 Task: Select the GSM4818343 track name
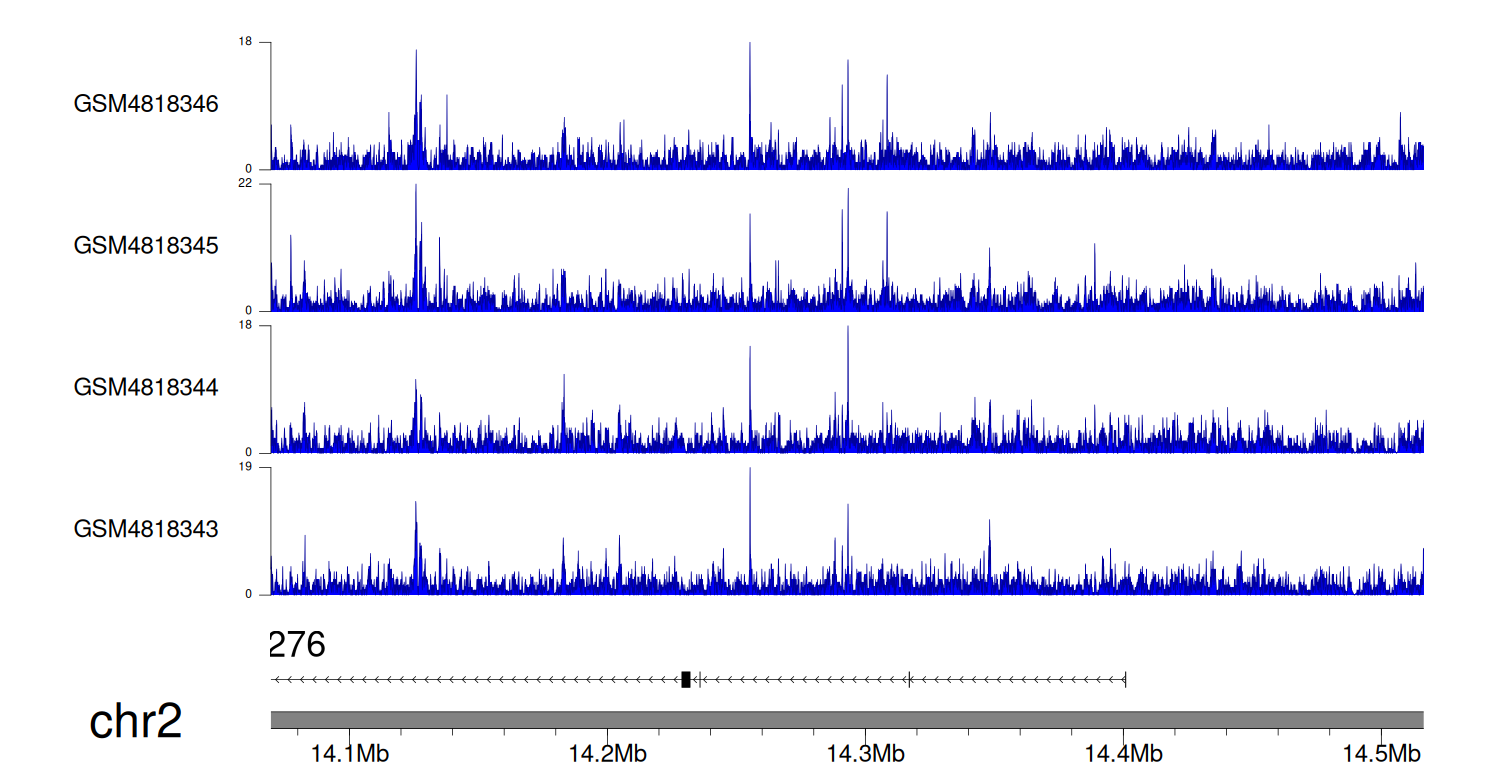[x=146, y=528]
